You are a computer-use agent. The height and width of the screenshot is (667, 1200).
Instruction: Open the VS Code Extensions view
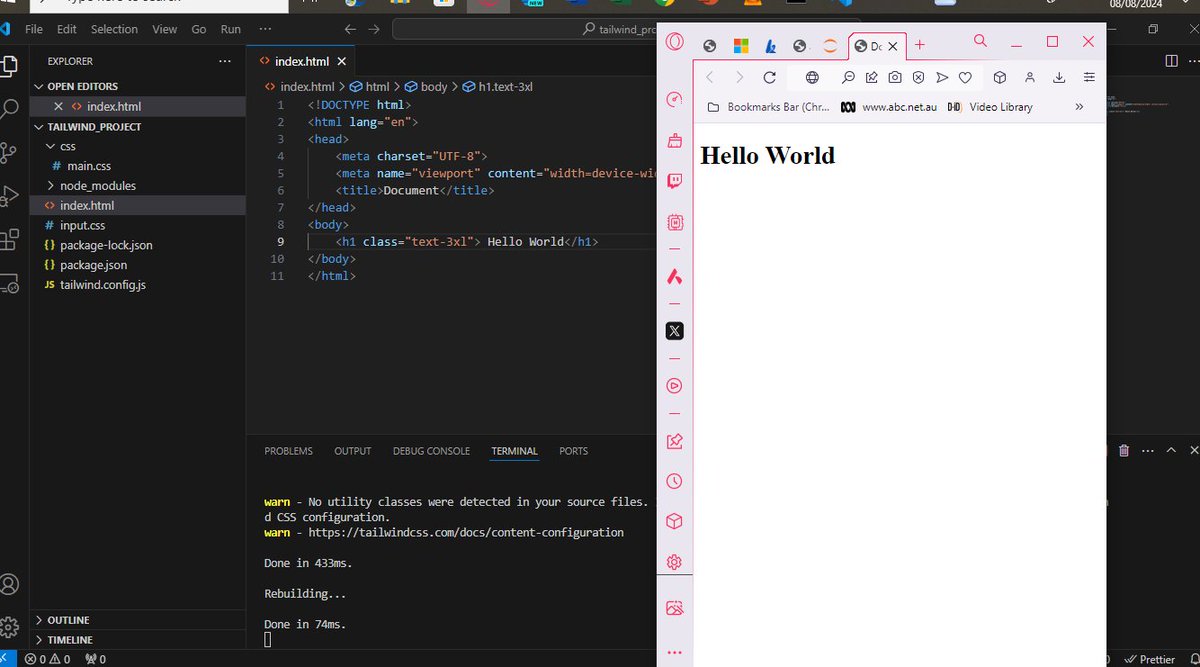click(x=9, y=239)
